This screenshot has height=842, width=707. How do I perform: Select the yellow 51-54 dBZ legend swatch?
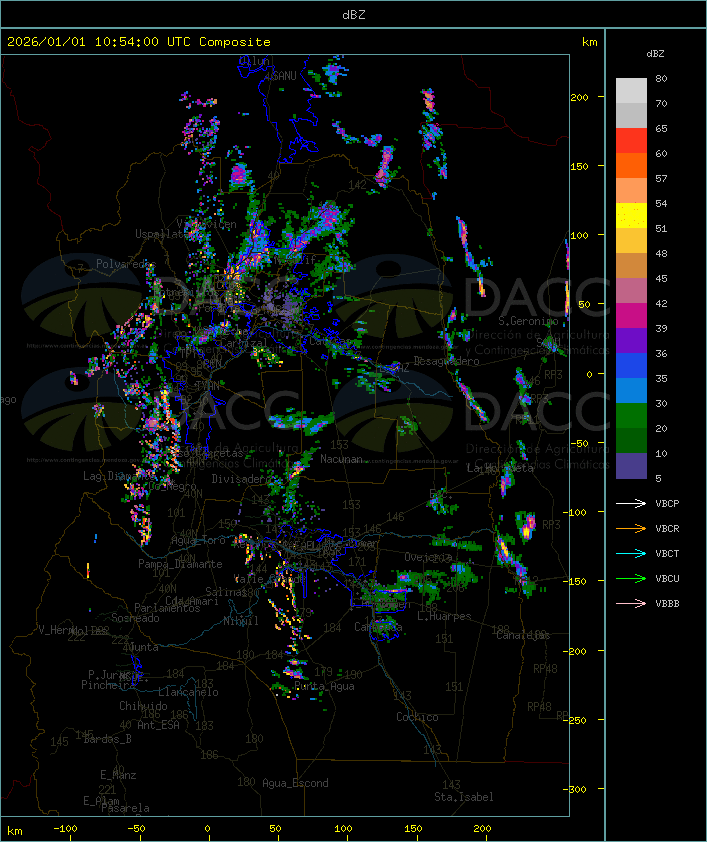pos(631,216)
